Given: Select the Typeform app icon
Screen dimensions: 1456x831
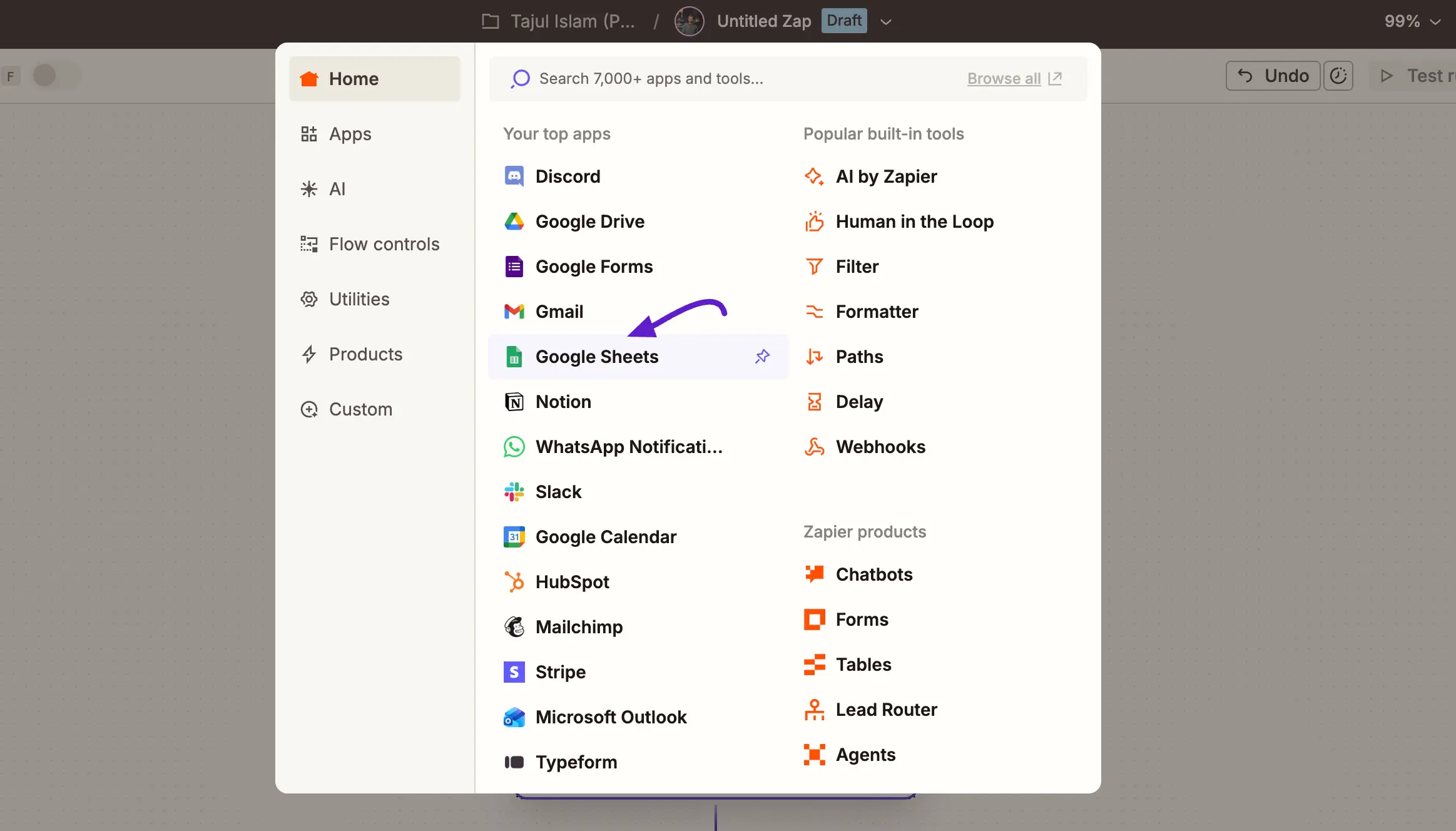Looking at the screenshot, I should (514, 762).
